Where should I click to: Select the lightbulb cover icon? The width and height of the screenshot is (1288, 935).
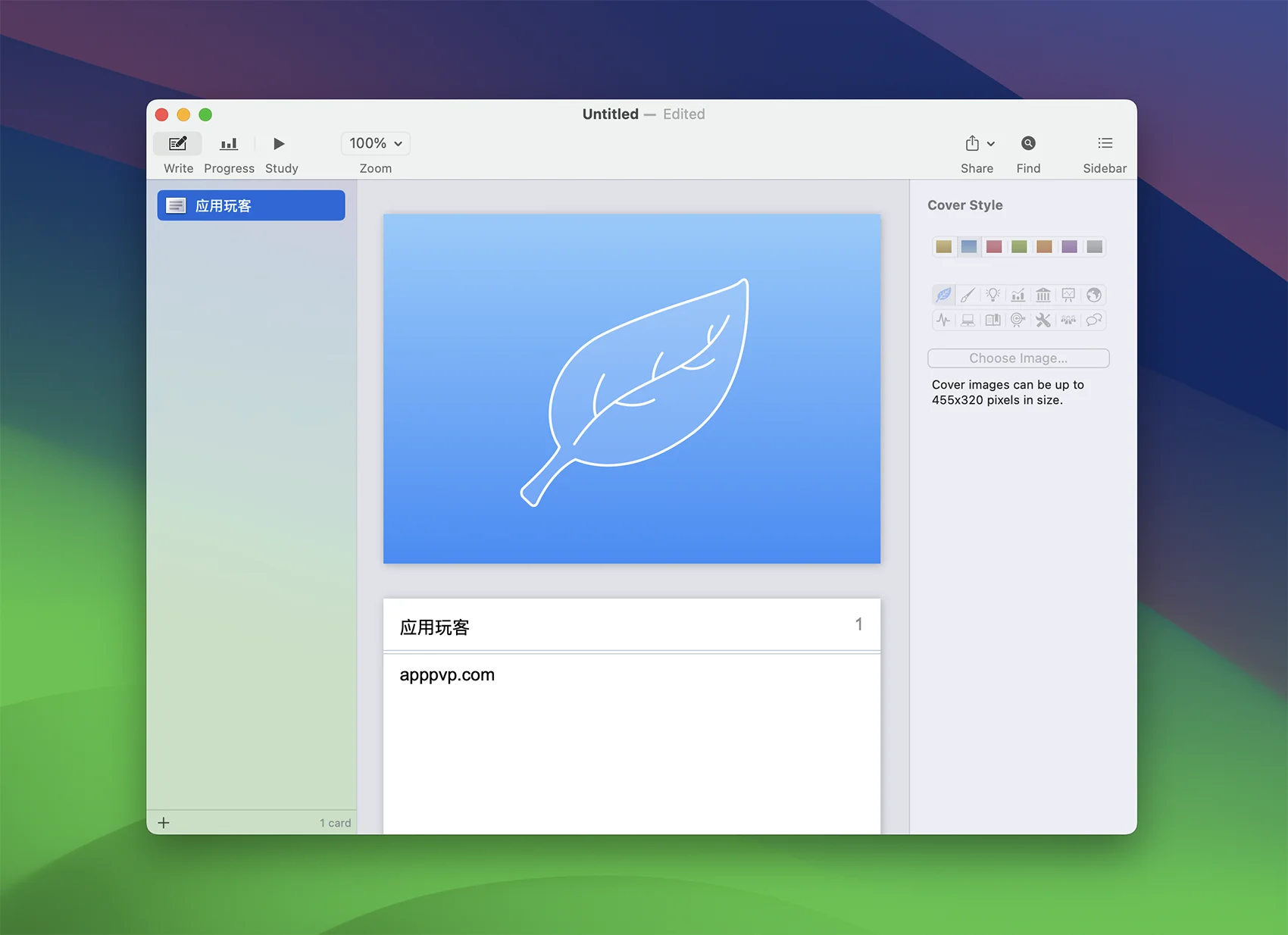993,295
